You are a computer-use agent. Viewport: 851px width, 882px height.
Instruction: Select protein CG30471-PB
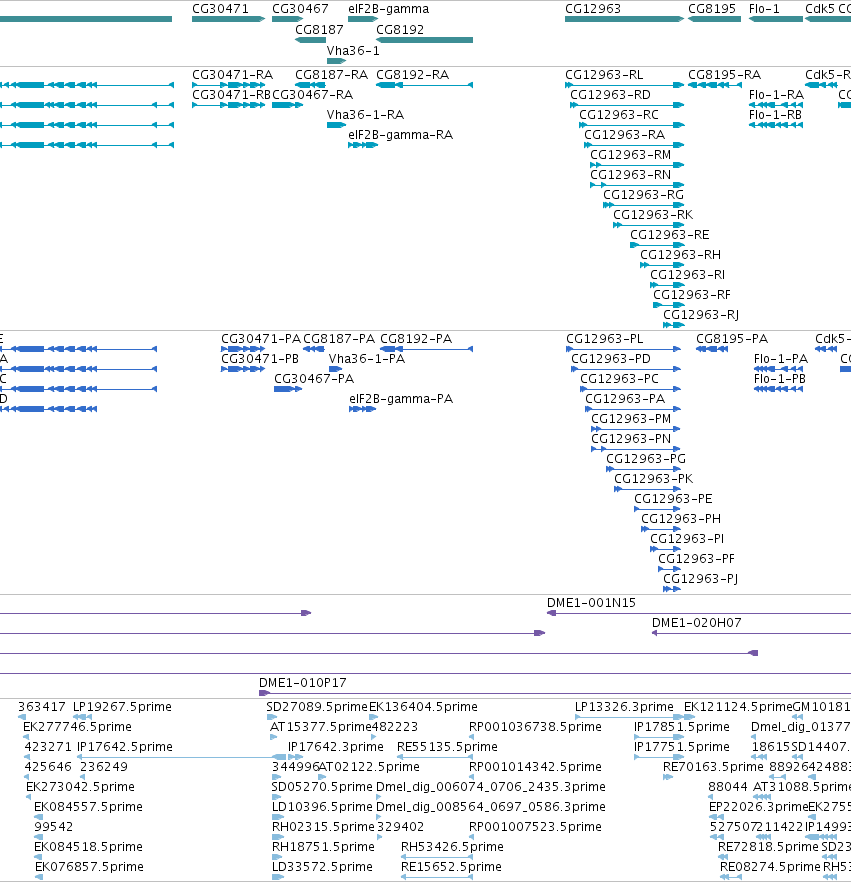pos(260,359)
